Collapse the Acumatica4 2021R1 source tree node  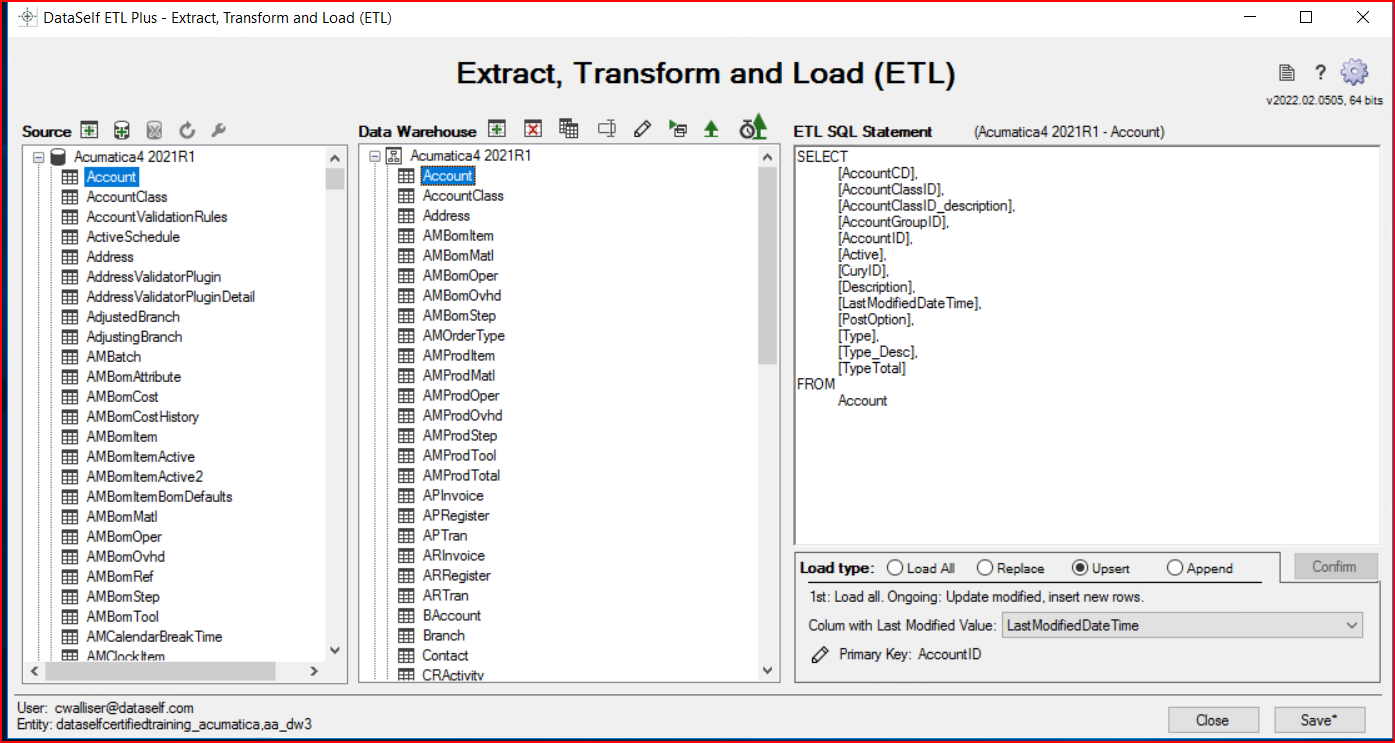(38, 157)
